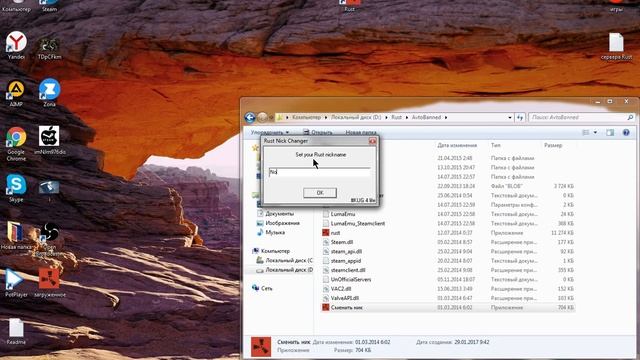Change the view with the views icon

586,133
